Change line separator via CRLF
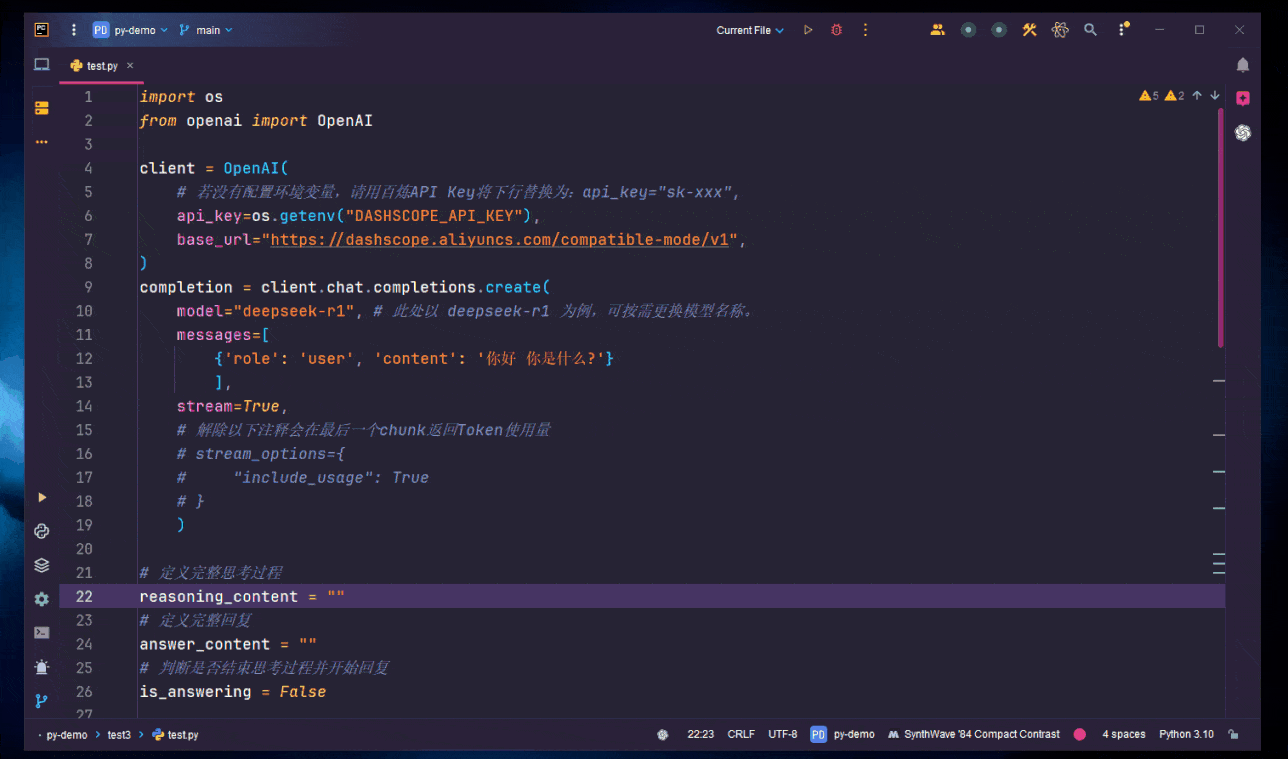Image resolution: width=1288 pixels, height=759 pixels. [741, 735]
